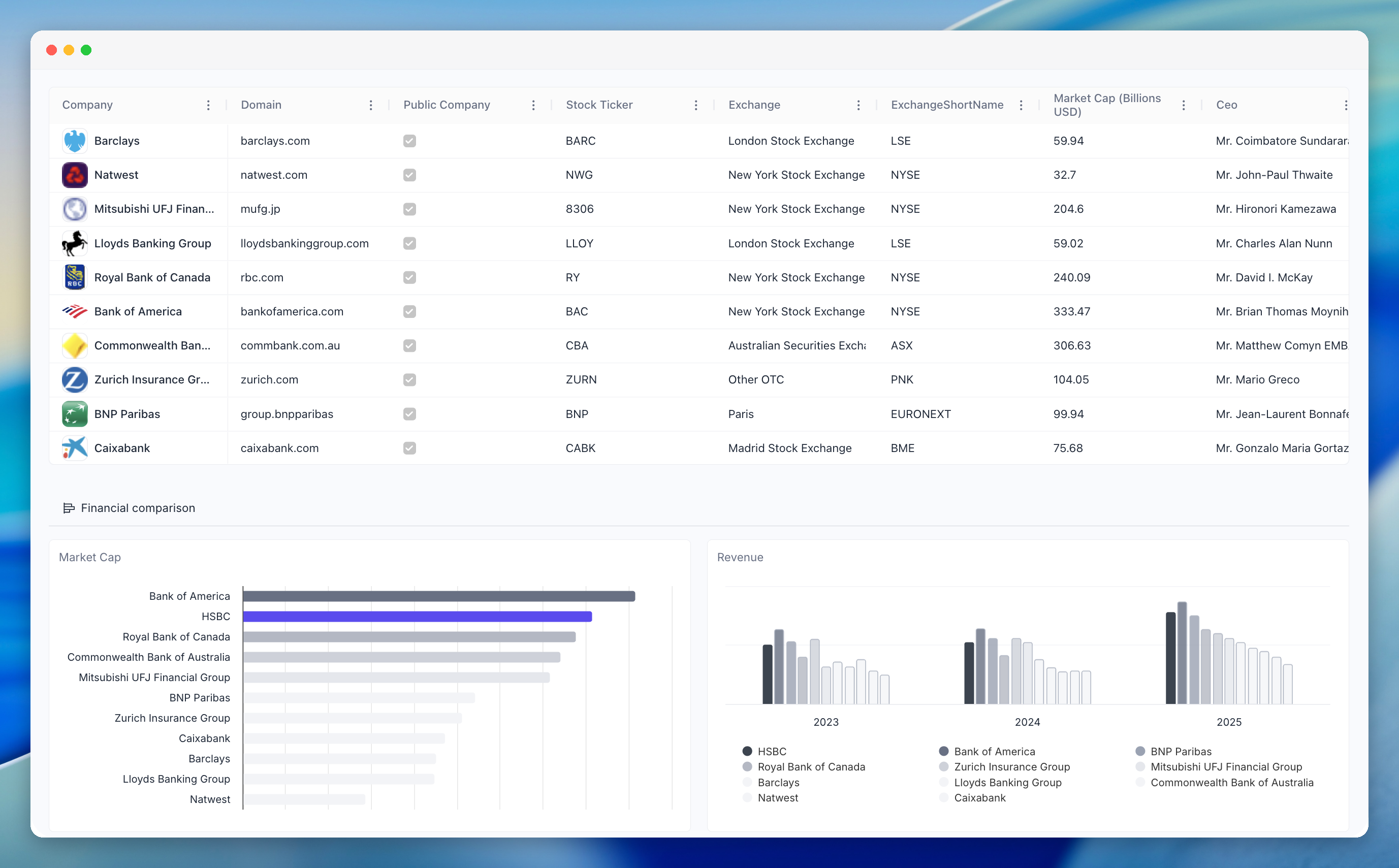Toggle Public Company checkbox for Royal Bank of Canada
This screenshot has height=868, width=1399.
409,277
